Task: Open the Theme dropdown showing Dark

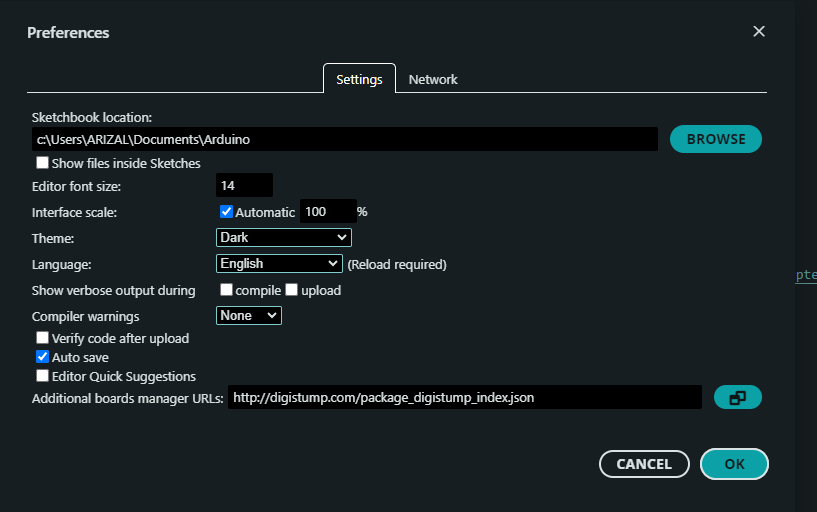Action: [283, 238]
